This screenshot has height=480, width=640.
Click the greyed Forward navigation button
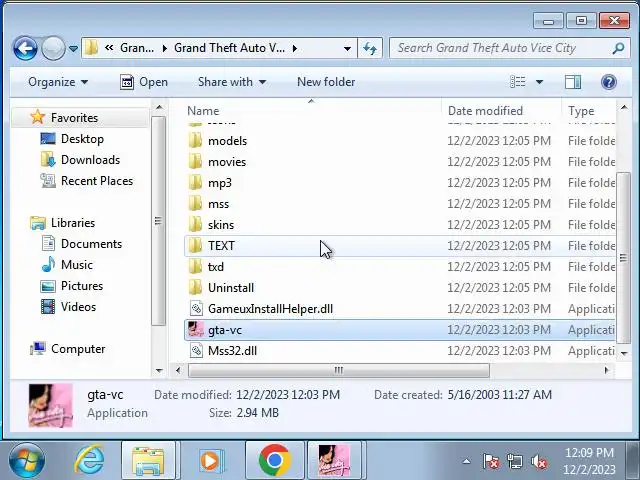(x=53, y=48)
